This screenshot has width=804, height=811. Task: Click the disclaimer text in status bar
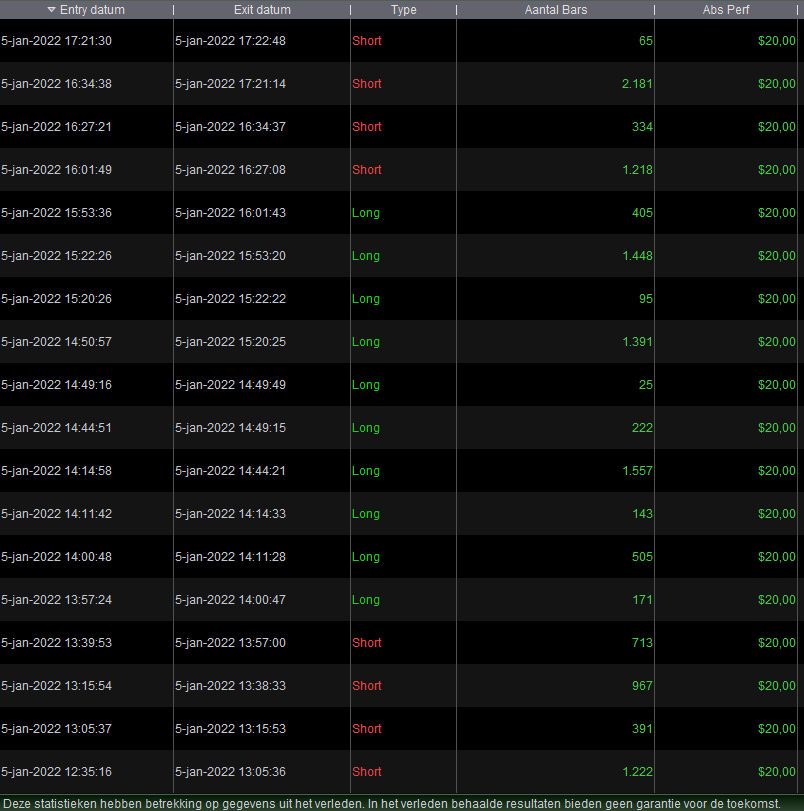point(392,803)
